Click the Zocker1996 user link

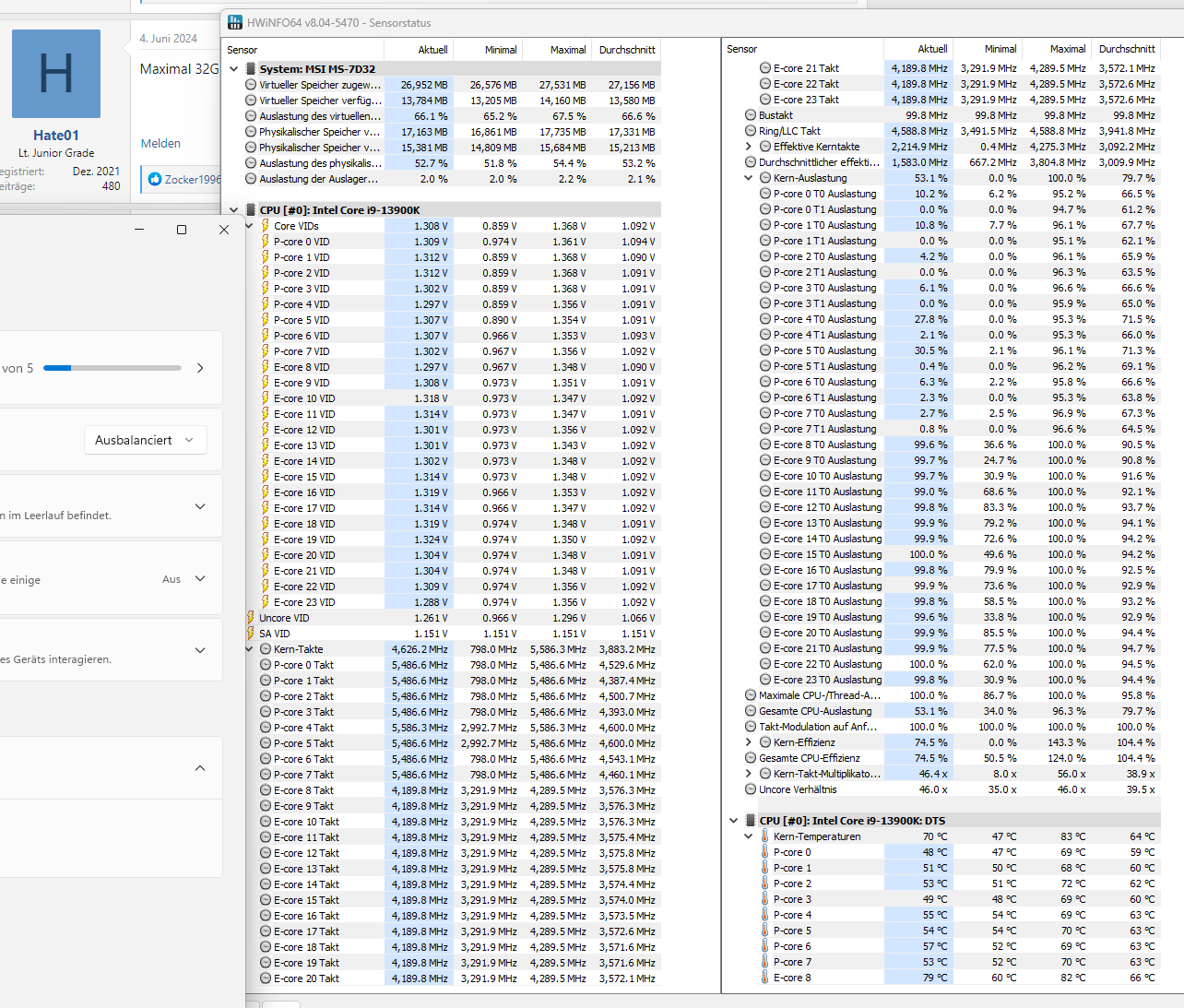[x=192, y=179]
